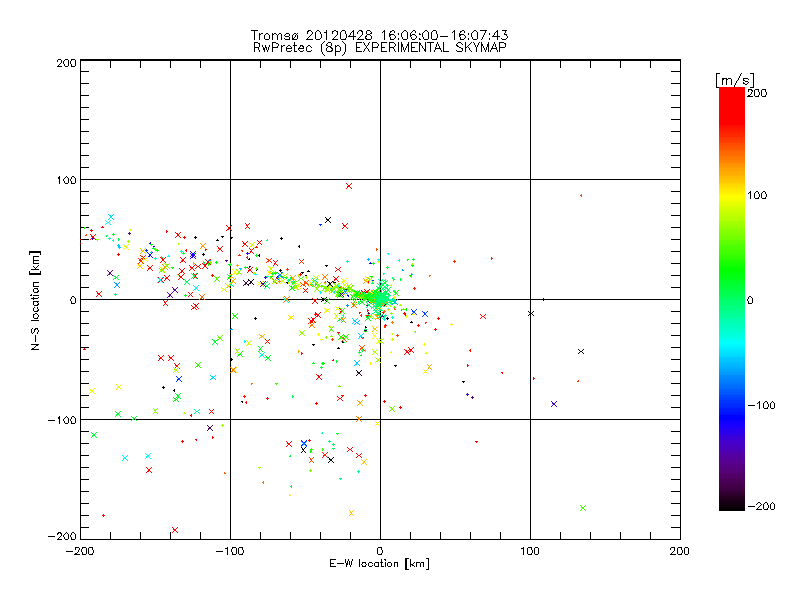
Task: Click the colorbar's 100 tick label
Action: [x=757, y=195]
